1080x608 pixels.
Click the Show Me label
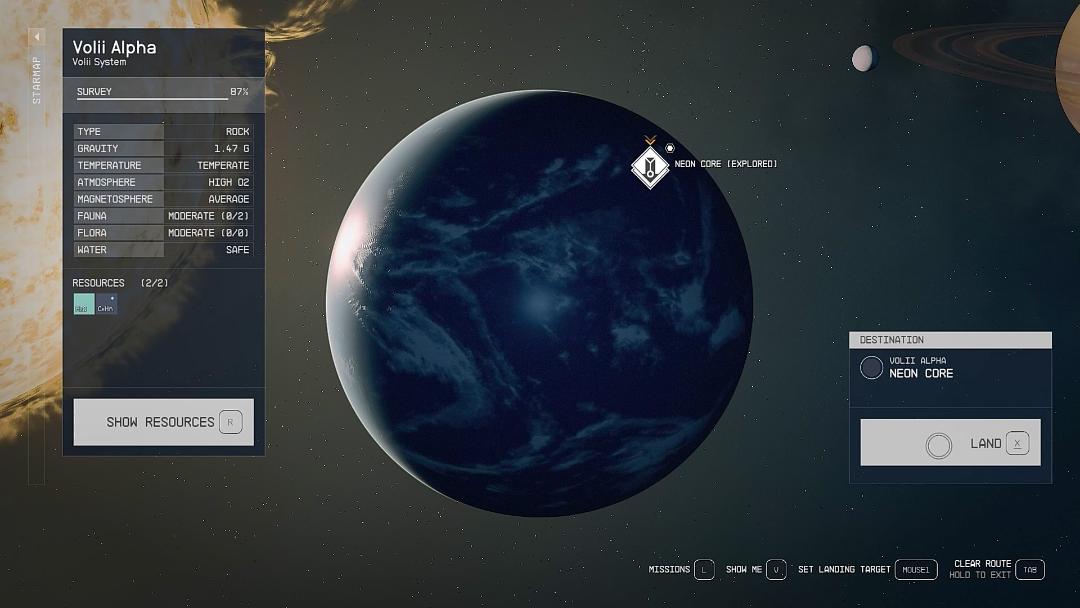click(x=744, y=569)
